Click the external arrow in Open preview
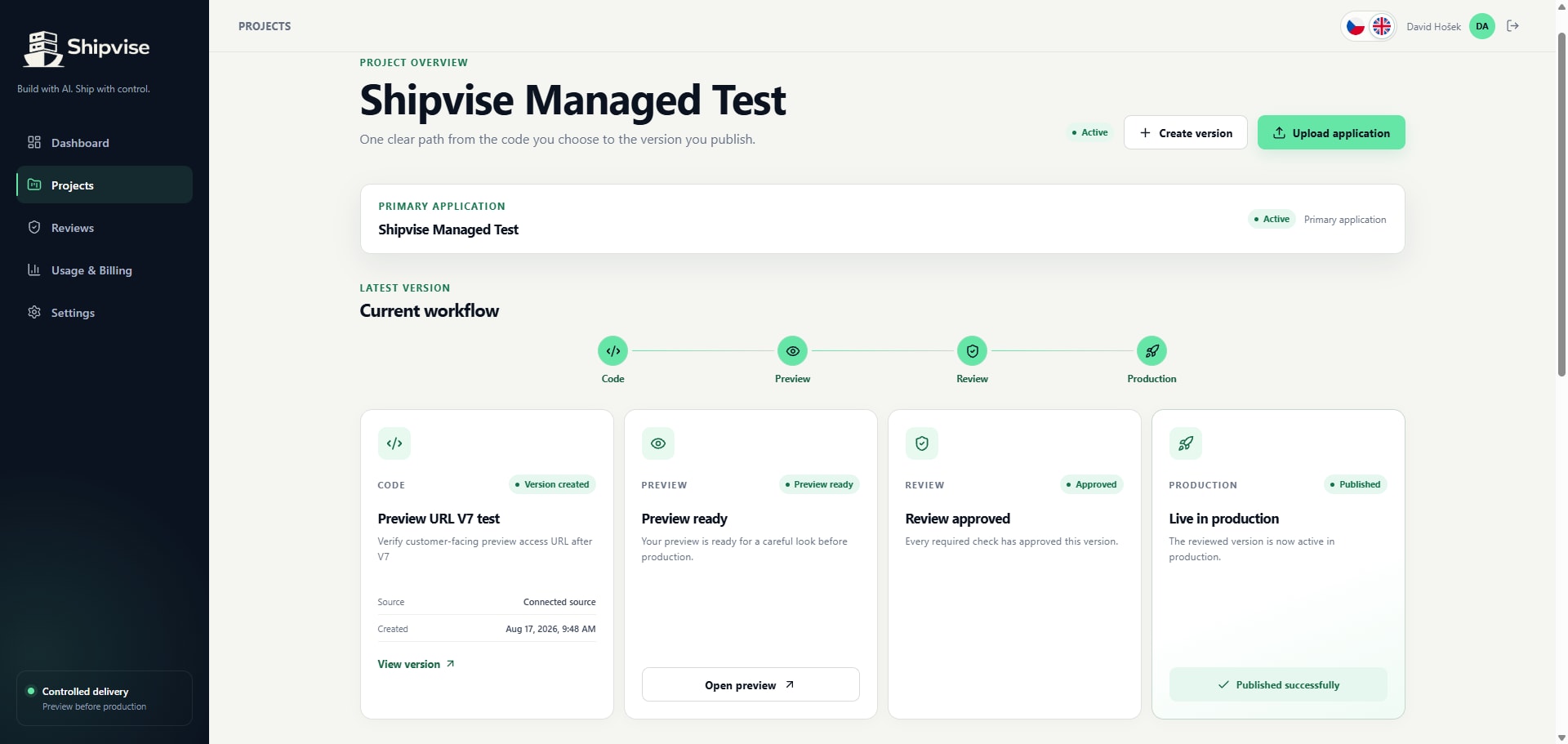 coord(790,684)
